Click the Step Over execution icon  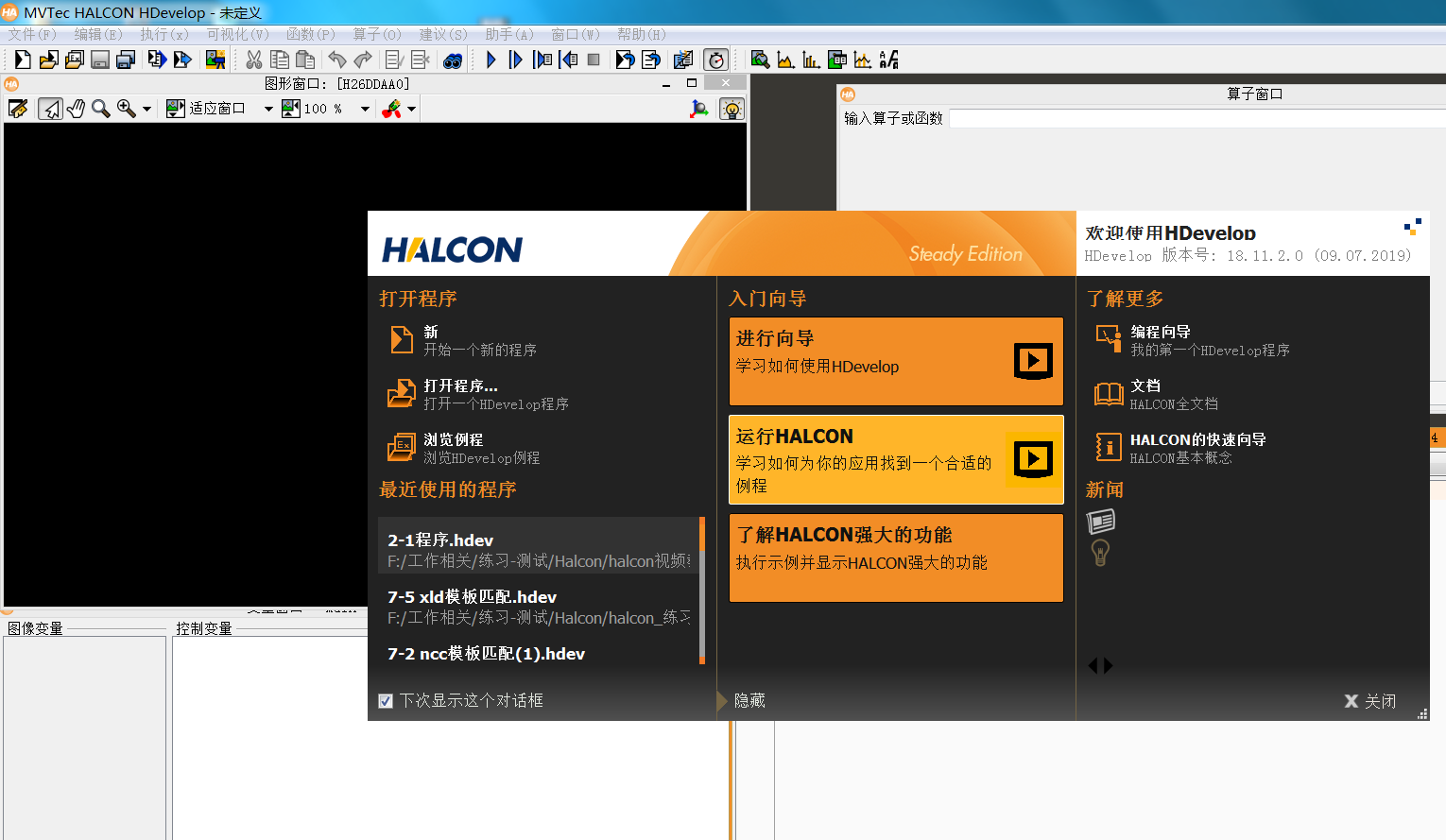point(516,60)
